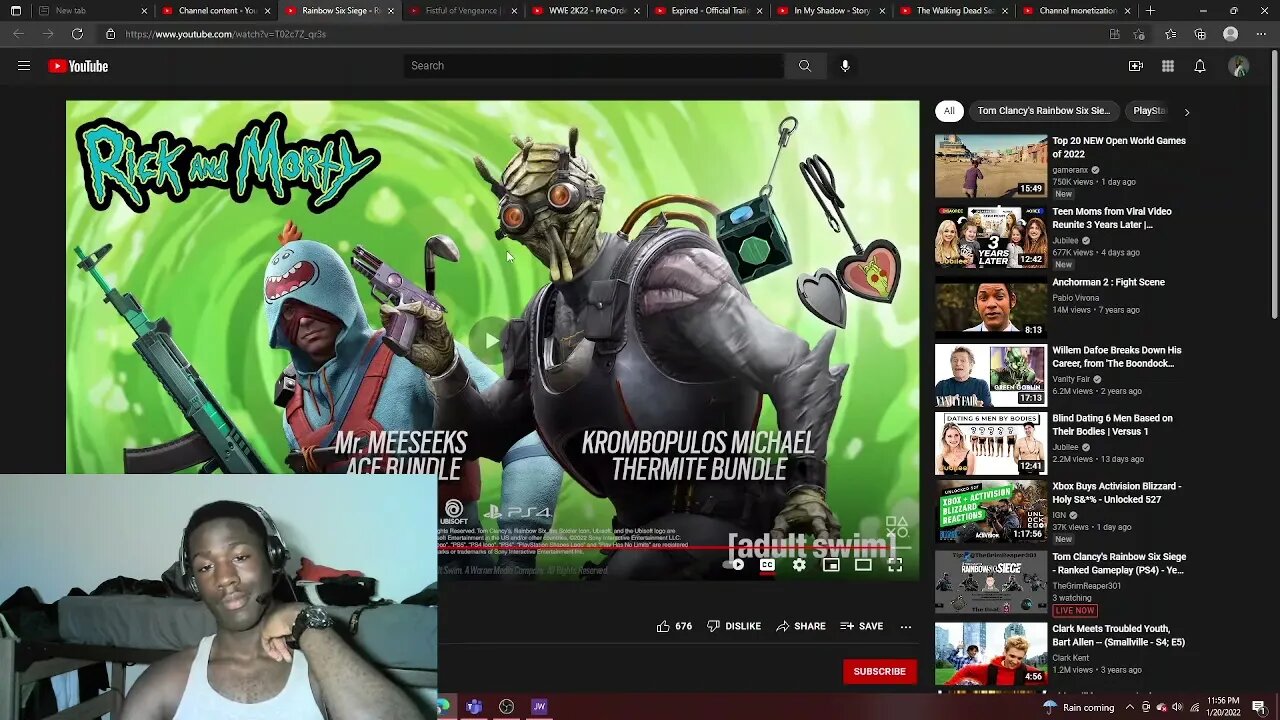Open the volume icon in system tray
This screenshot has height=720, width=1280.
tap(1177, 707)
